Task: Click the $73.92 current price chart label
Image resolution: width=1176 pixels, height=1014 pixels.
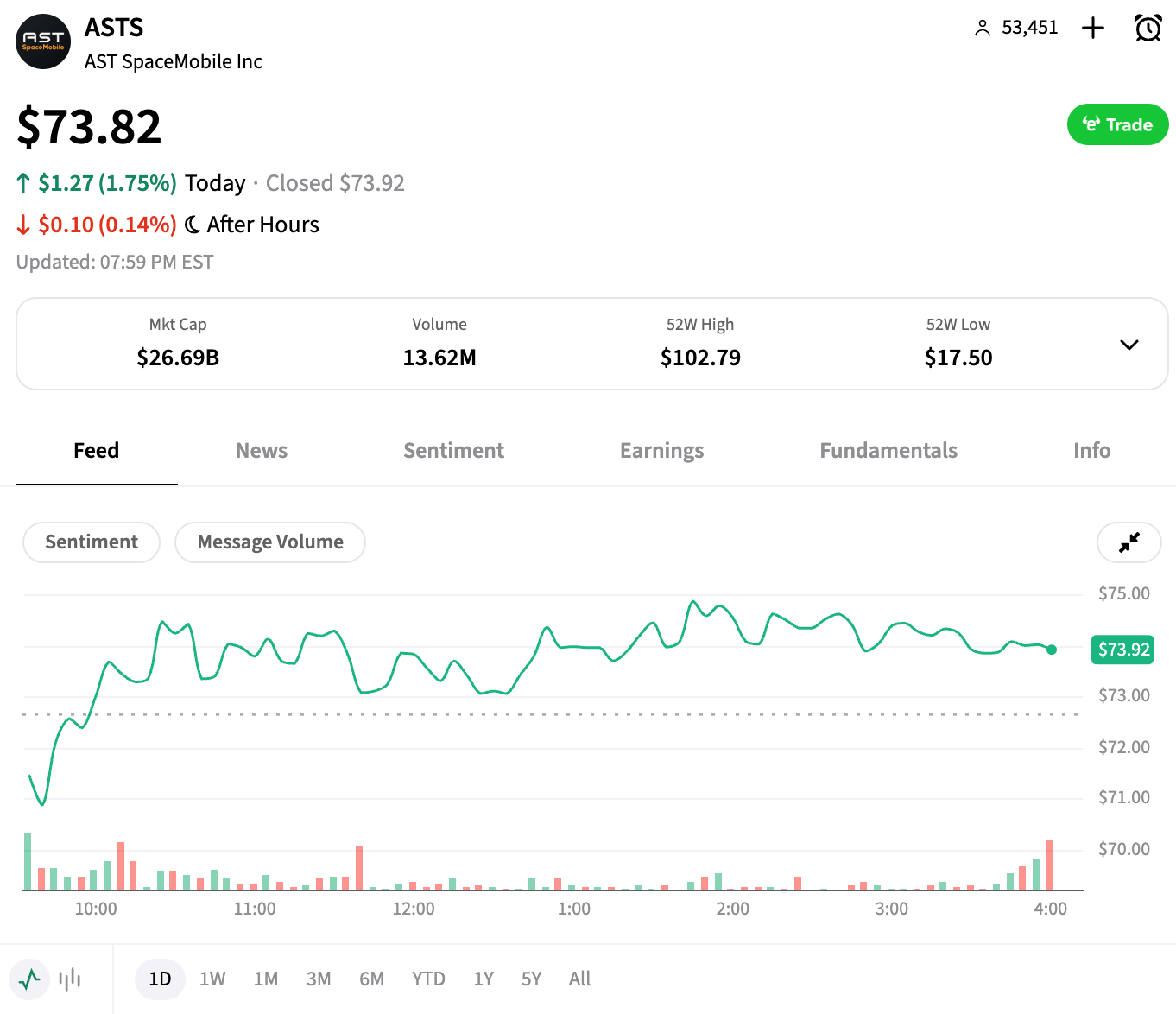Action: (x=1123, y=650)
